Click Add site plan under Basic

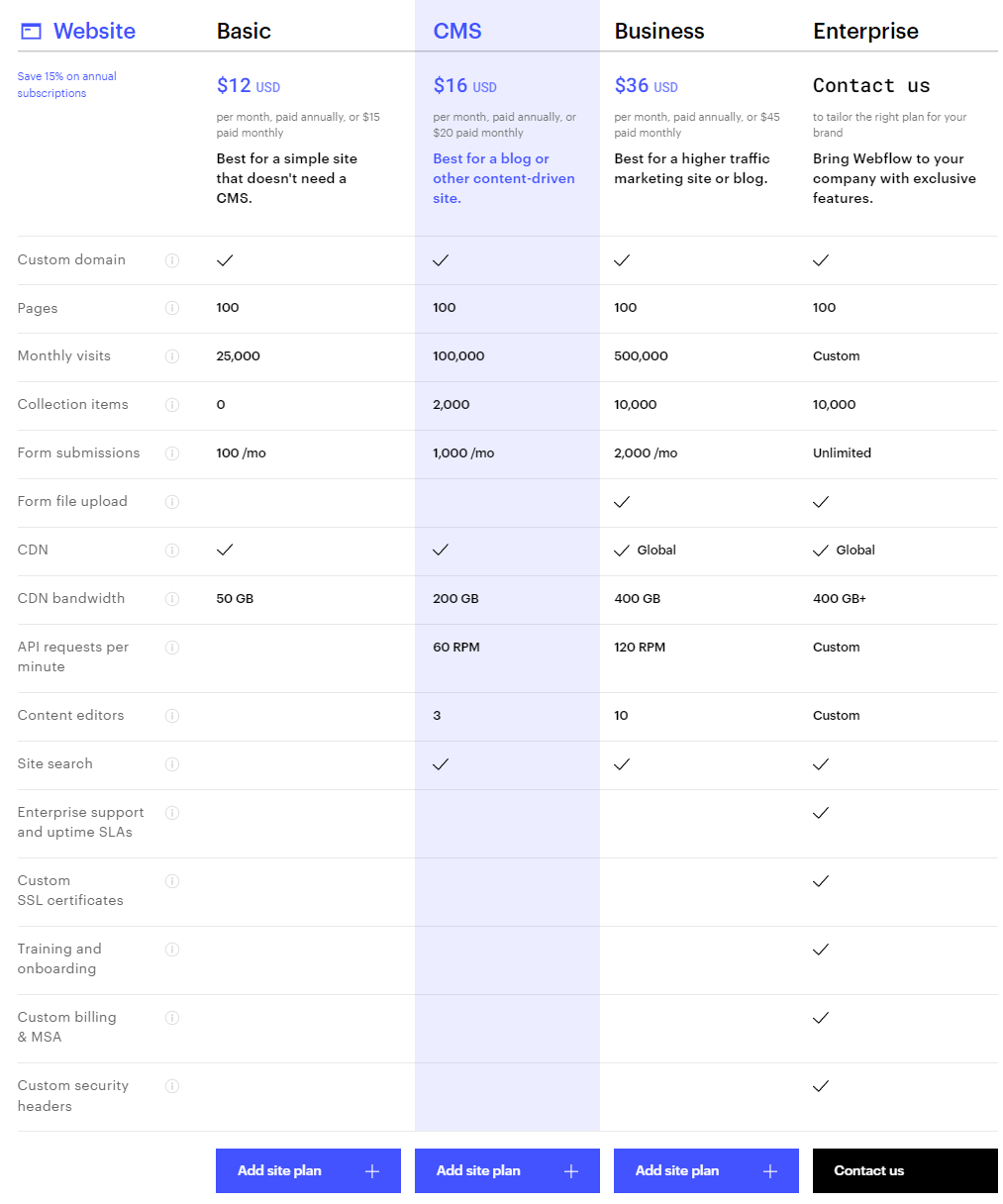pyautogui.click(x=308, y=1170)
